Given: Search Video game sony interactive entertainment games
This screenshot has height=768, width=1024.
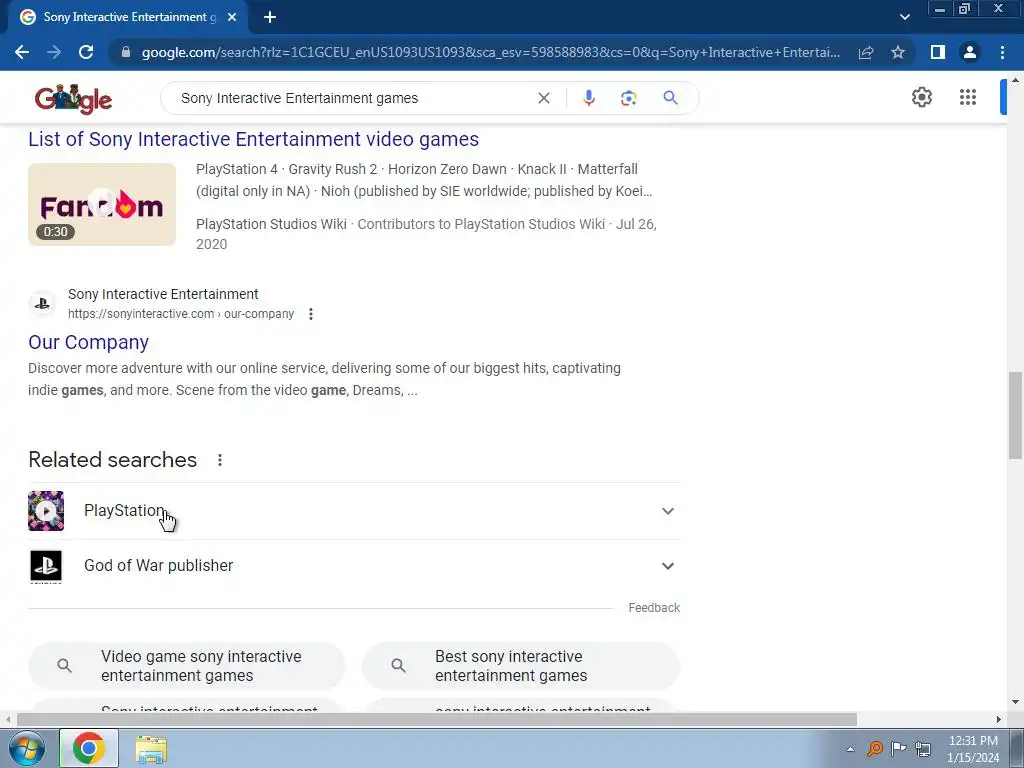Looking at the screenshot, I should point(187,666).
